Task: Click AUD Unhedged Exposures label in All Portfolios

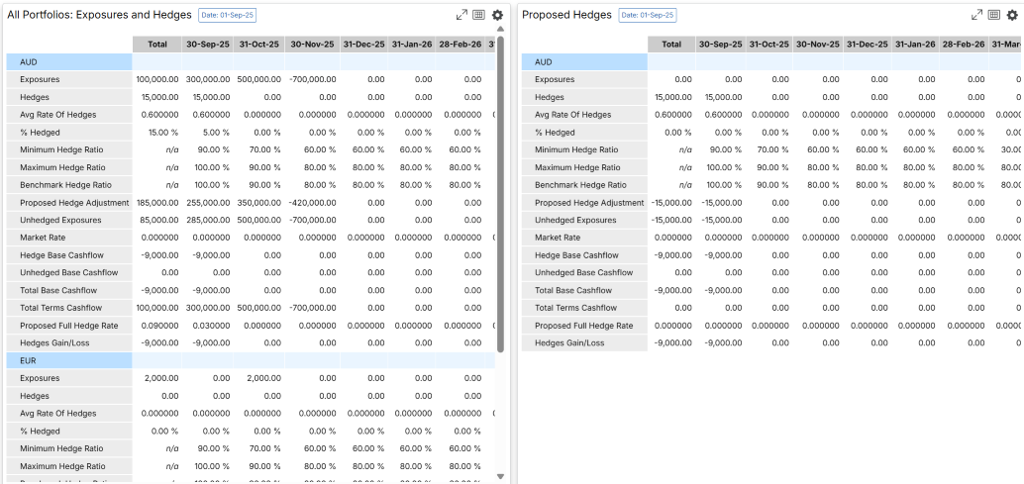Action: [59, 220]
